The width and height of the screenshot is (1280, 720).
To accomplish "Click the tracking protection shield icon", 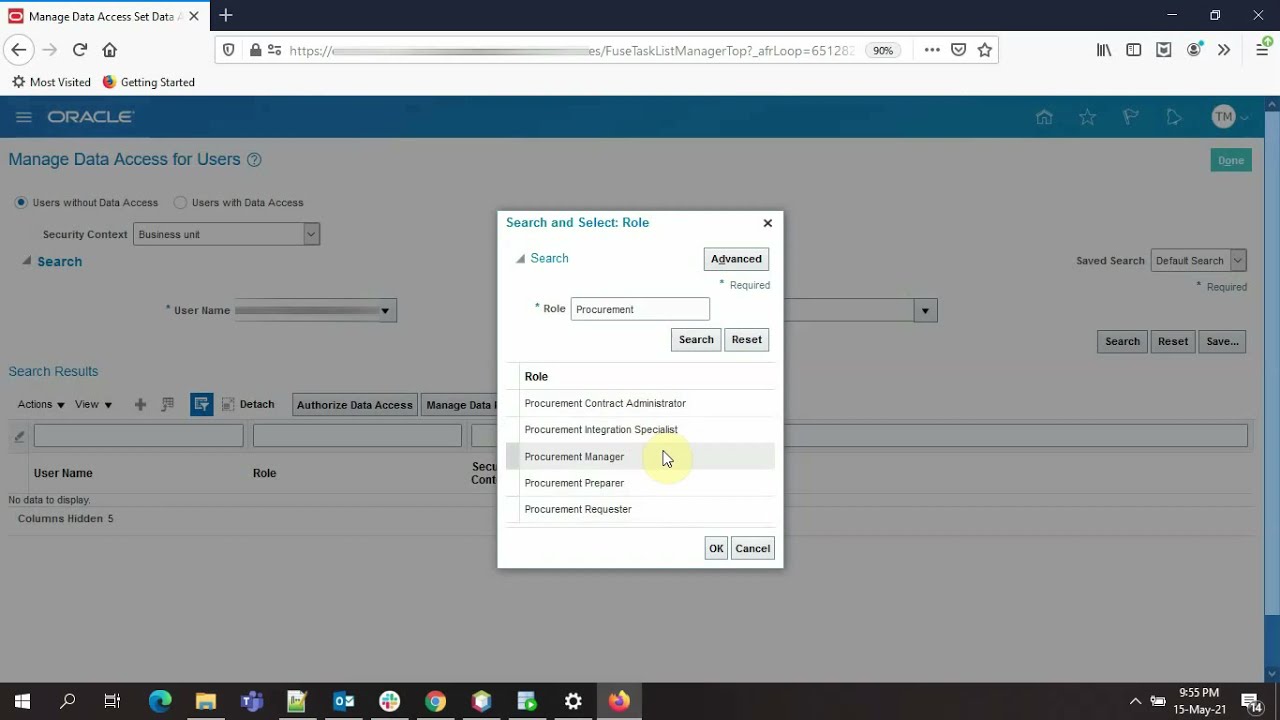I will pos(229,50).
